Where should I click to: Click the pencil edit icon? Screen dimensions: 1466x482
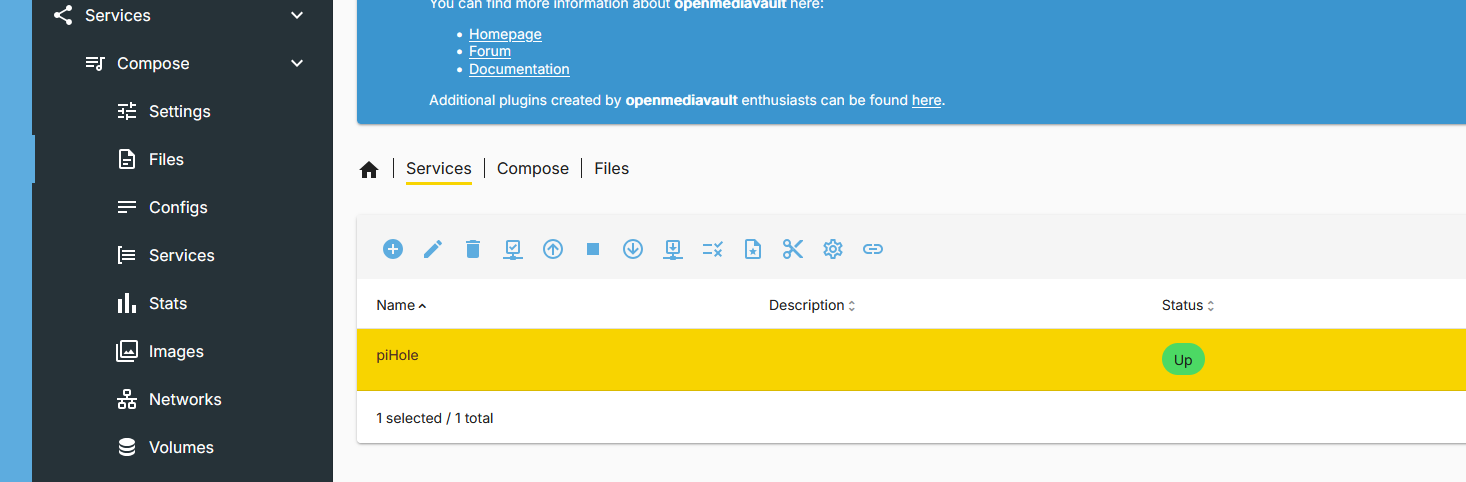click(x=433, y=249)
